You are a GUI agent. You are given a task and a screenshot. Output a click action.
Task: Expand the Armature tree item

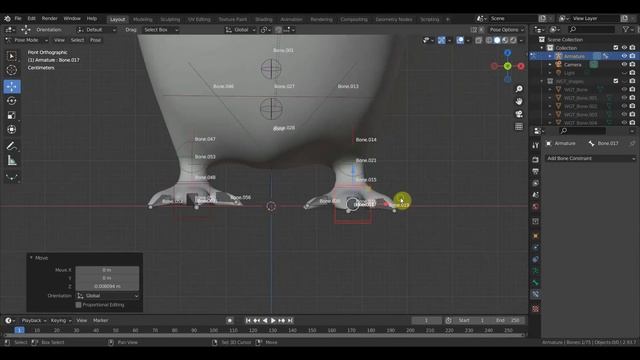pos(550,56)
